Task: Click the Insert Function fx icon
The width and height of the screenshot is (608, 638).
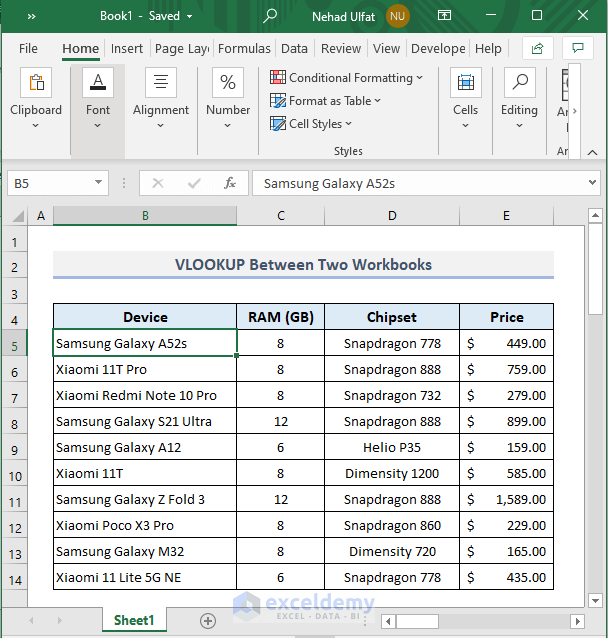Action: (230, 183)
